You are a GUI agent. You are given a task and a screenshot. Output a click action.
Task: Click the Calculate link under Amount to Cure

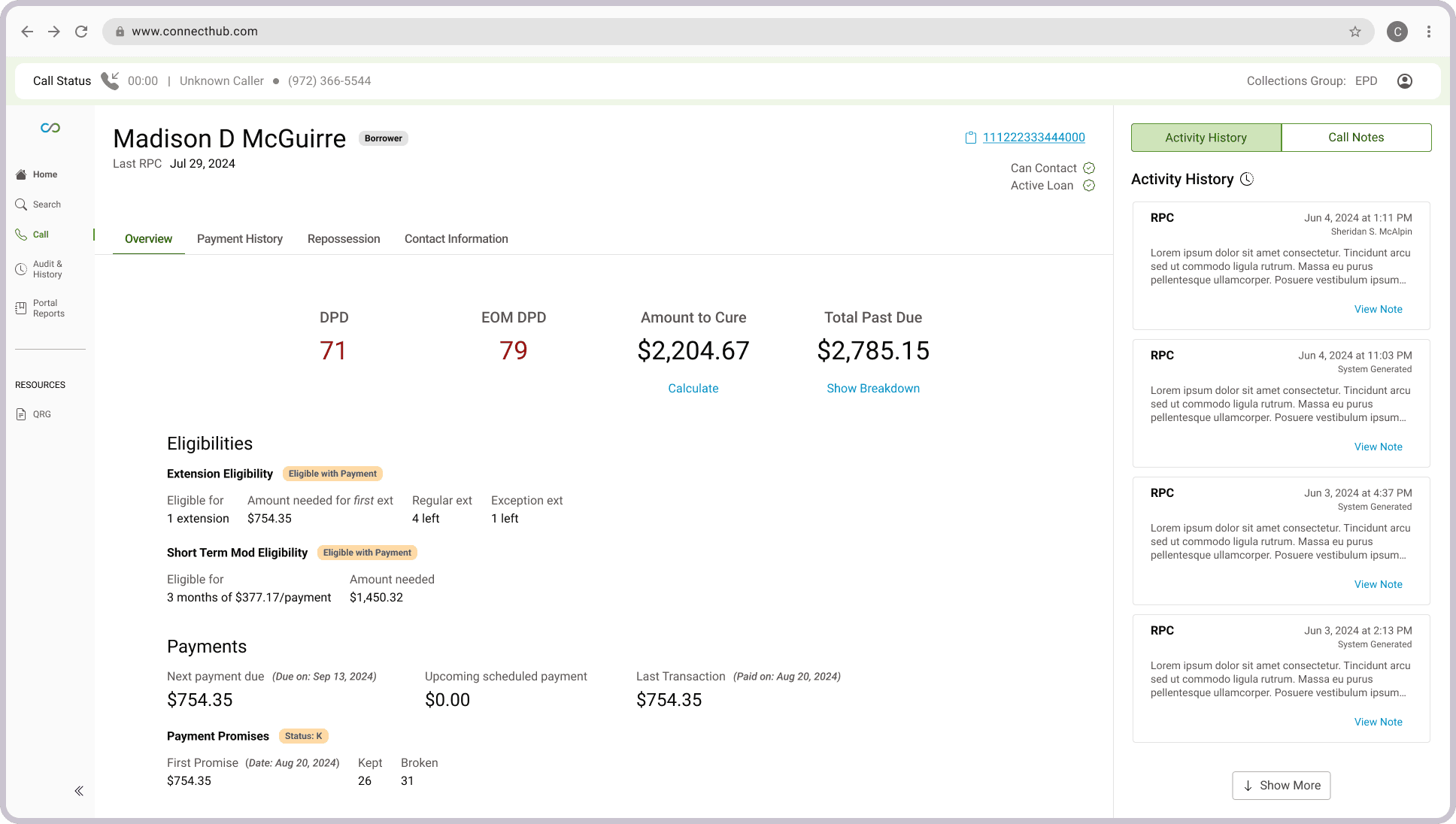(x=693, y=389)
